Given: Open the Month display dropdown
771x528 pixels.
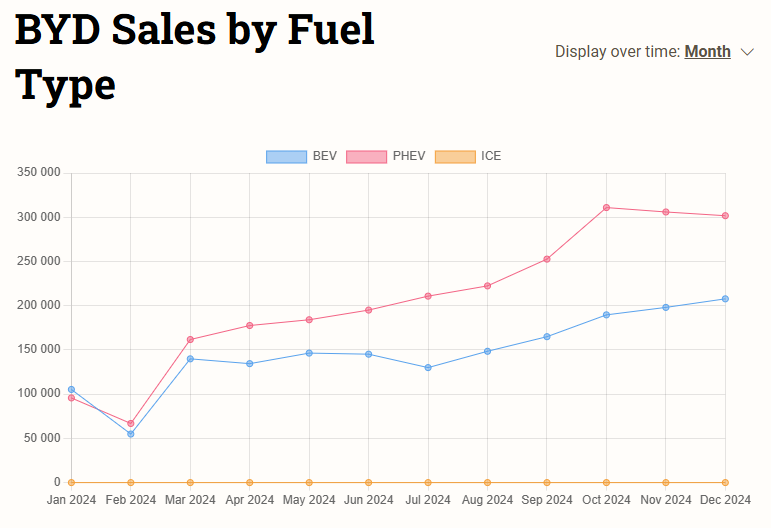Looking at the screenshot, I should click(x=707, y=51).
